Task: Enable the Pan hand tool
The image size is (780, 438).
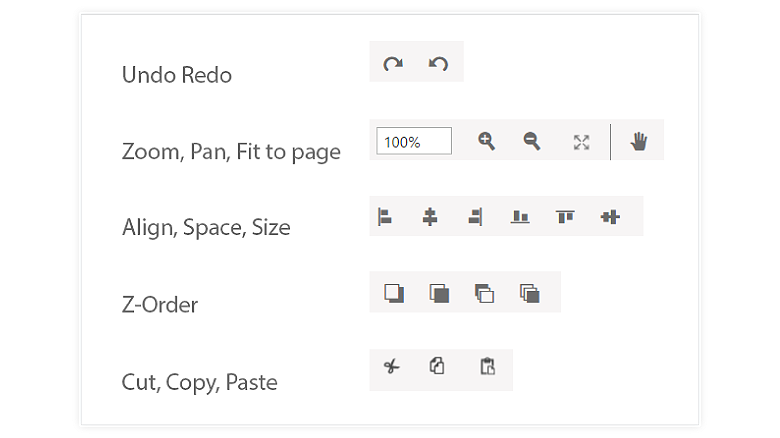Action: tap(639, 142)
